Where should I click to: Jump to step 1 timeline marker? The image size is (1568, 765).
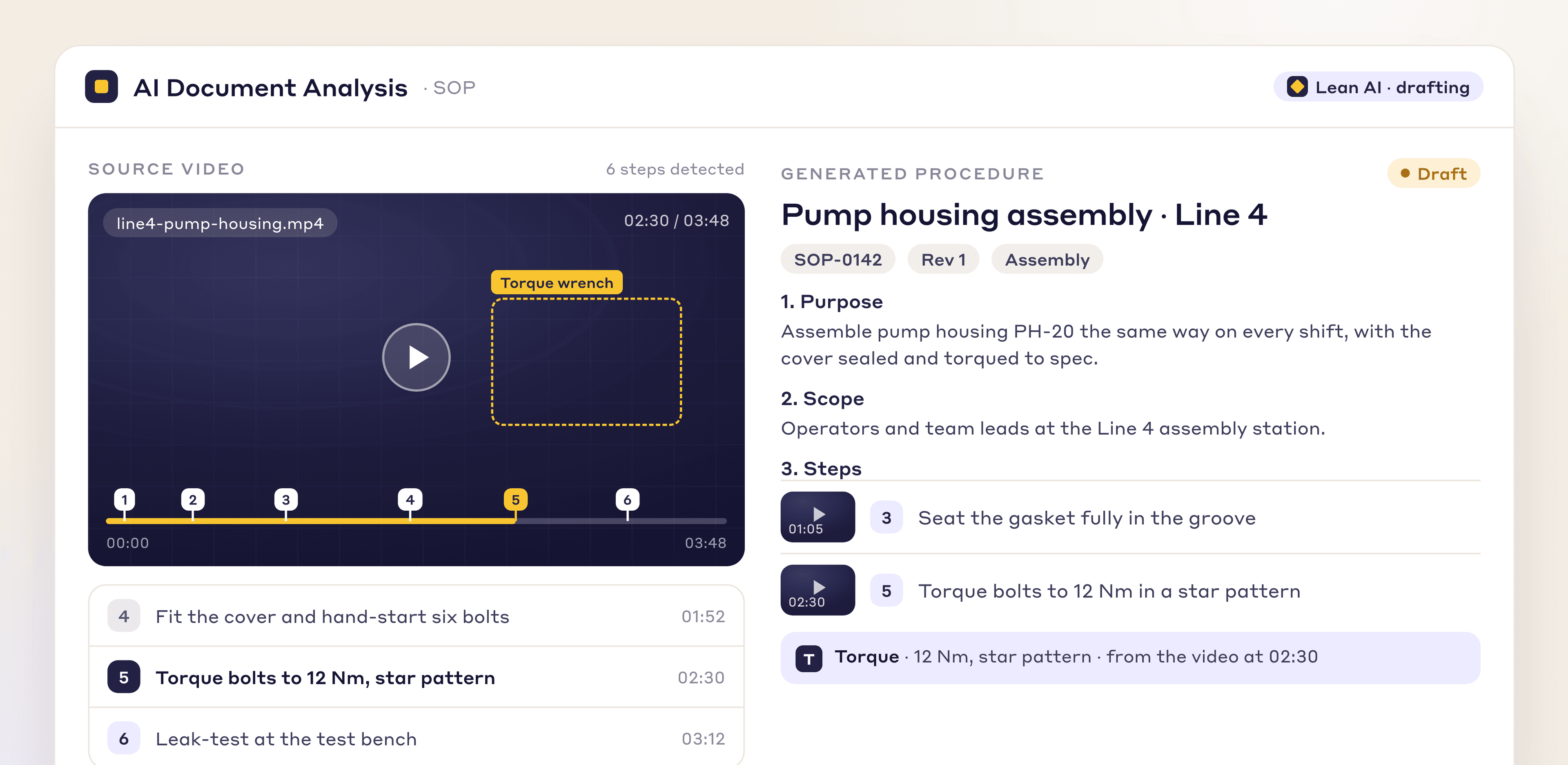[124, 500]
